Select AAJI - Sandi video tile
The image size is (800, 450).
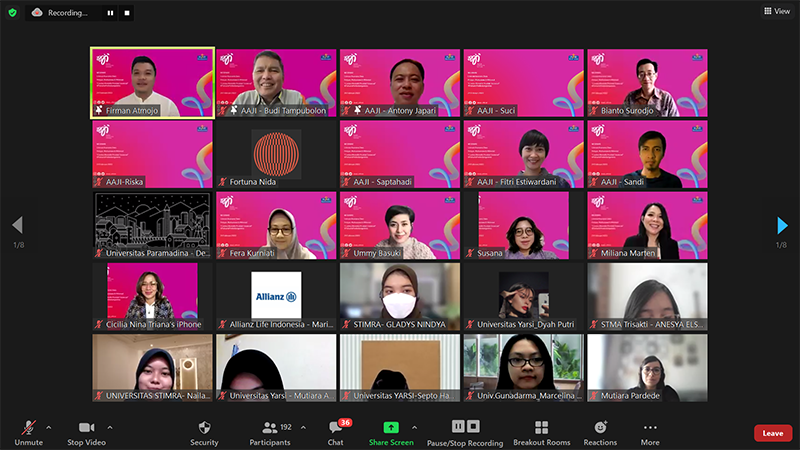point(647,154)
